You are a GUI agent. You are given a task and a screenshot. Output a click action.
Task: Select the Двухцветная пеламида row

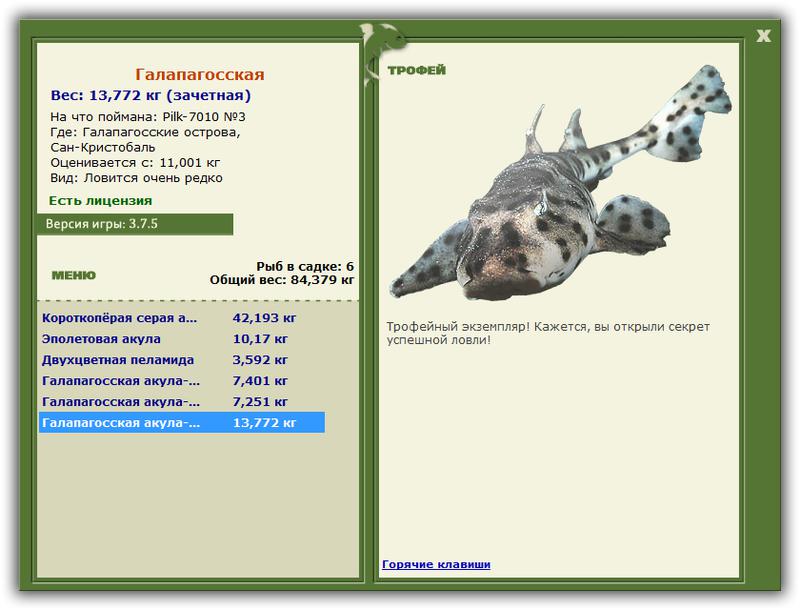tap(182, 360)
